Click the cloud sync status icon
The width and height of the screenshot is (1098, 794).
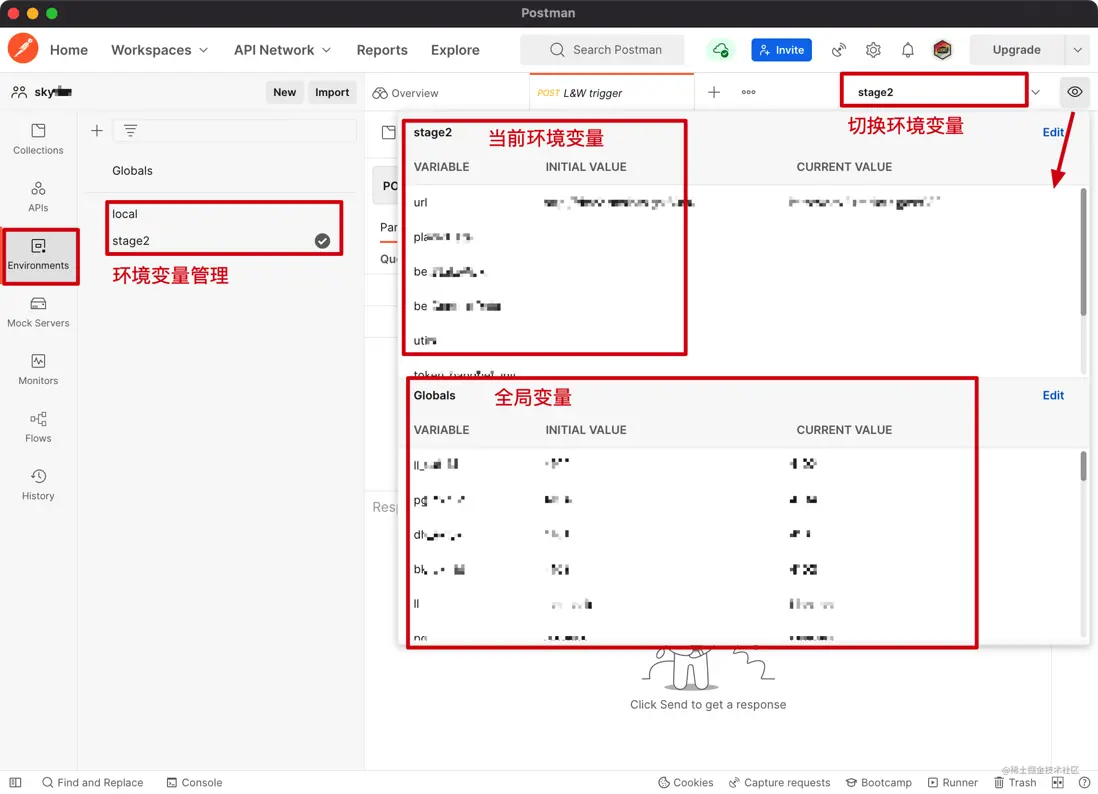click(721, 50)
